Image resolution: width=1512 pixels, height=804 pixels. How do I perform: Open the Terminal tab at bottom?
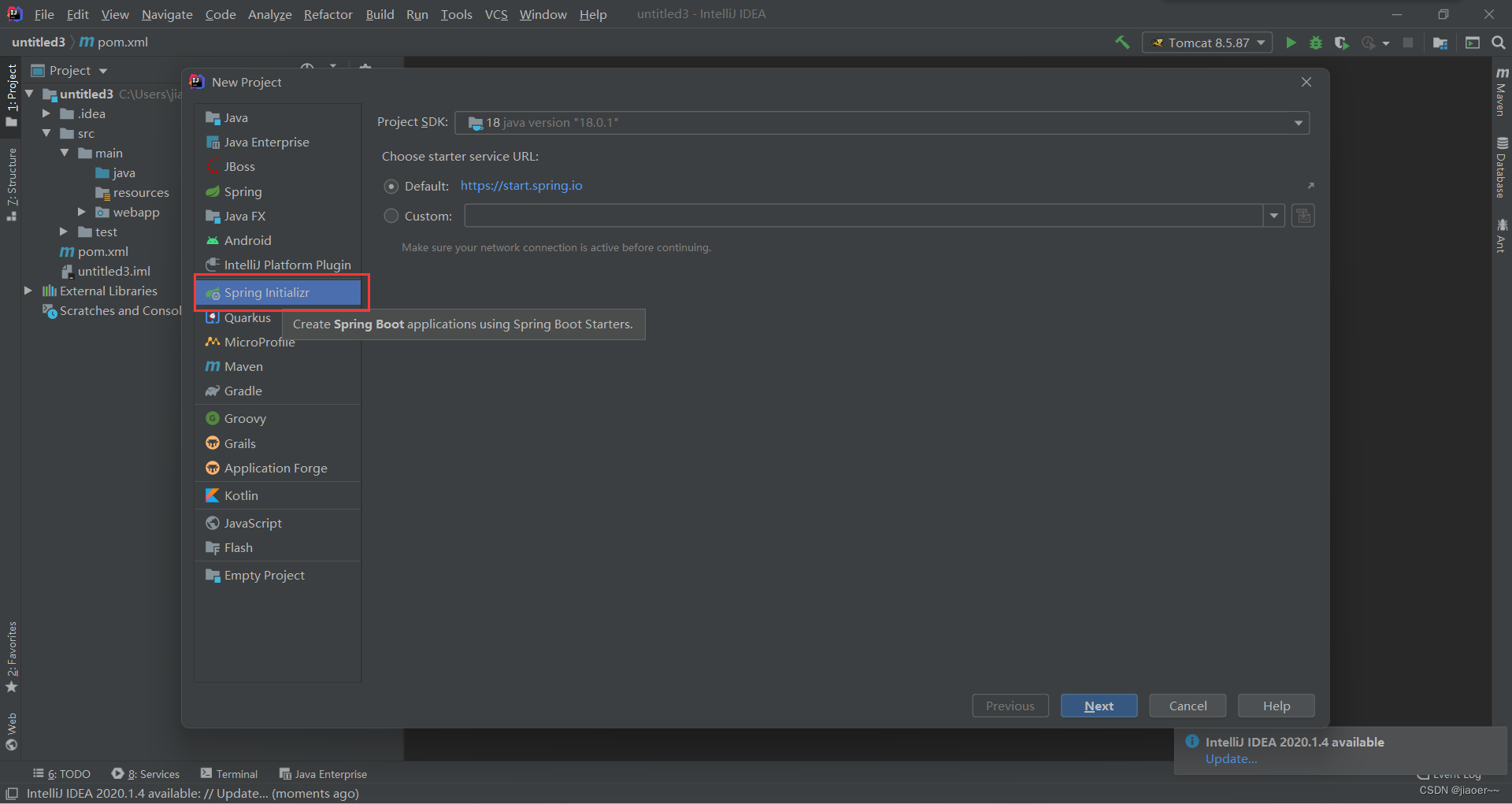[x=229, y=774]
